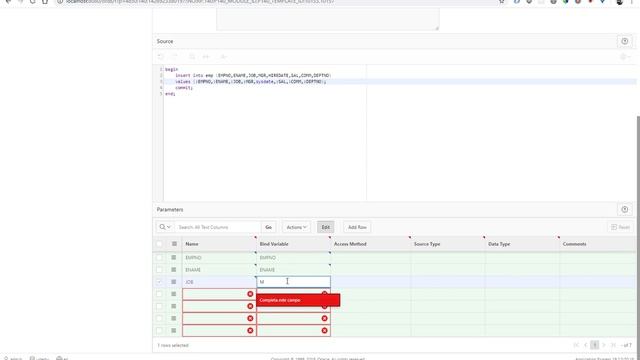Open help for the Parameters section
The image size is (640, 360).
pyautogui.click(x=624, y=209)
